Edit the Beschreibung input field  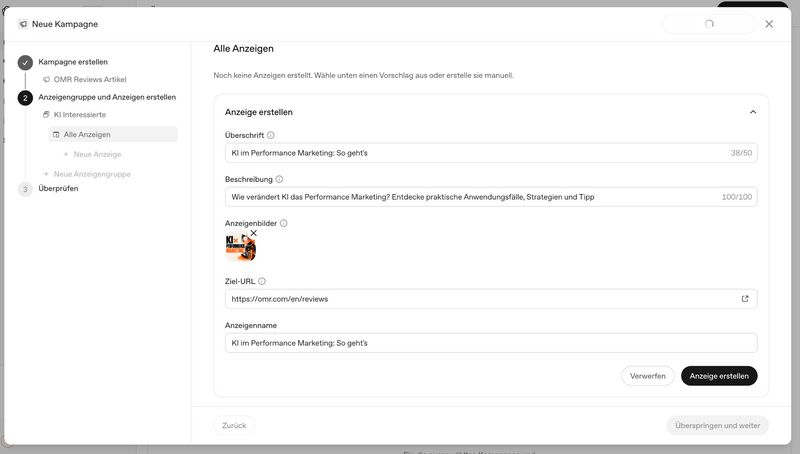click(491, 197)
